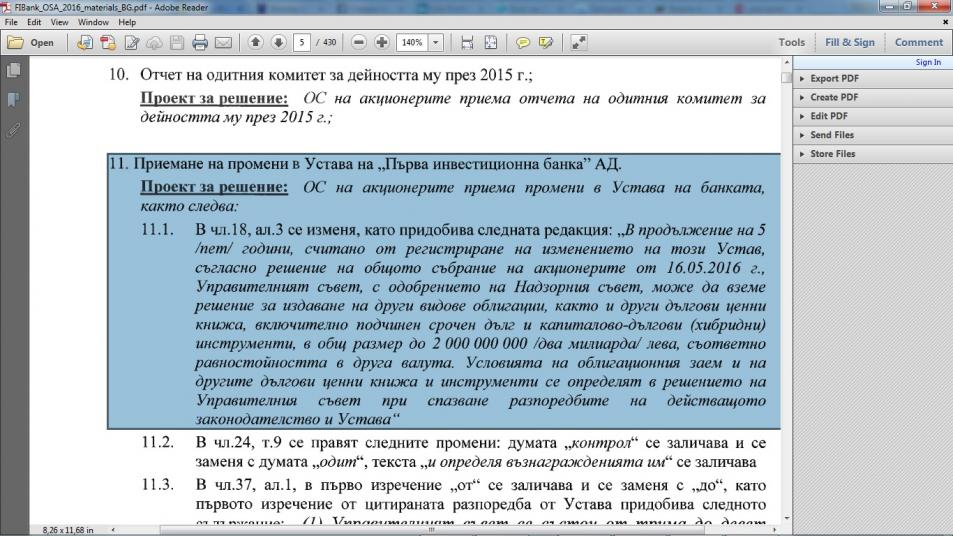
Task: Click vertical scrollbar down arrow
Action: [x=786, y=518]
